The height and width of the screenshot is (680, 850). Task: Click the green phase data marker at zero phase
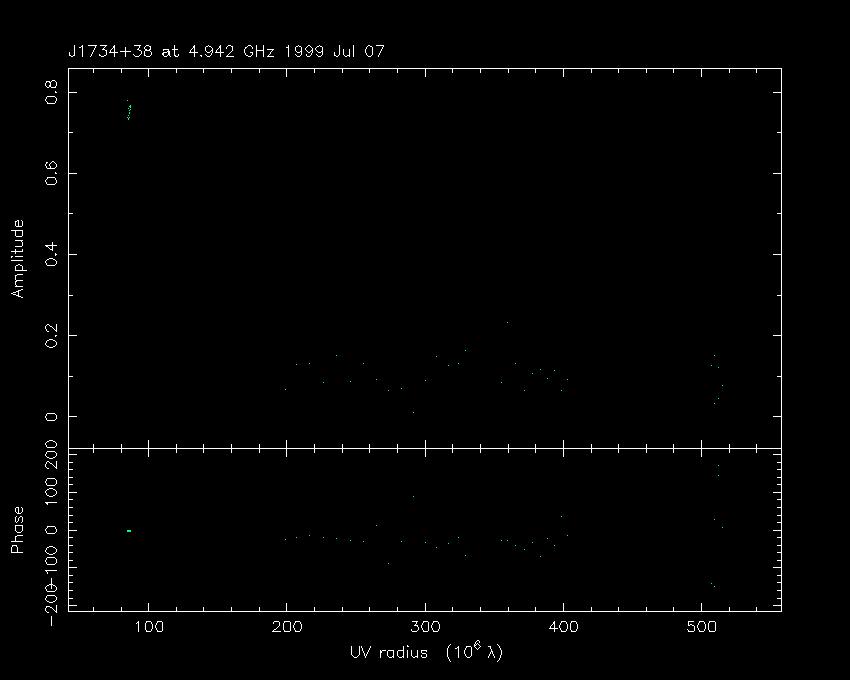point(129,531)
